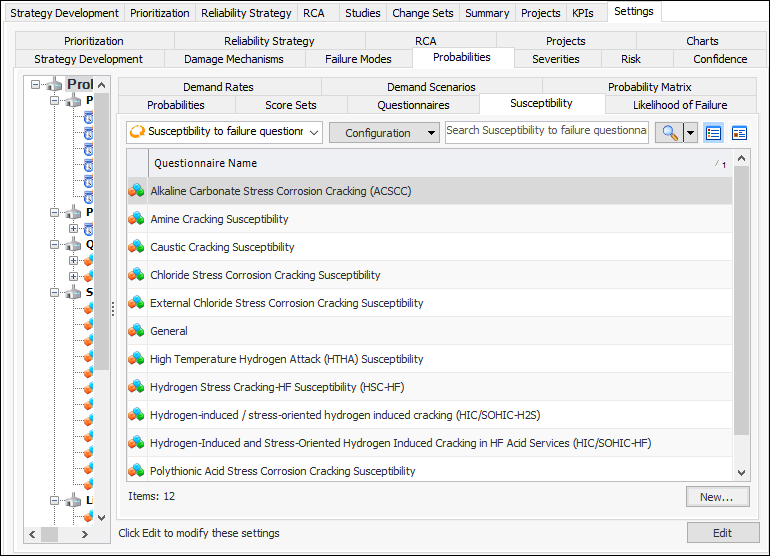Open search options dropdown arrow
770x556 pixels.
click(691, 133)
